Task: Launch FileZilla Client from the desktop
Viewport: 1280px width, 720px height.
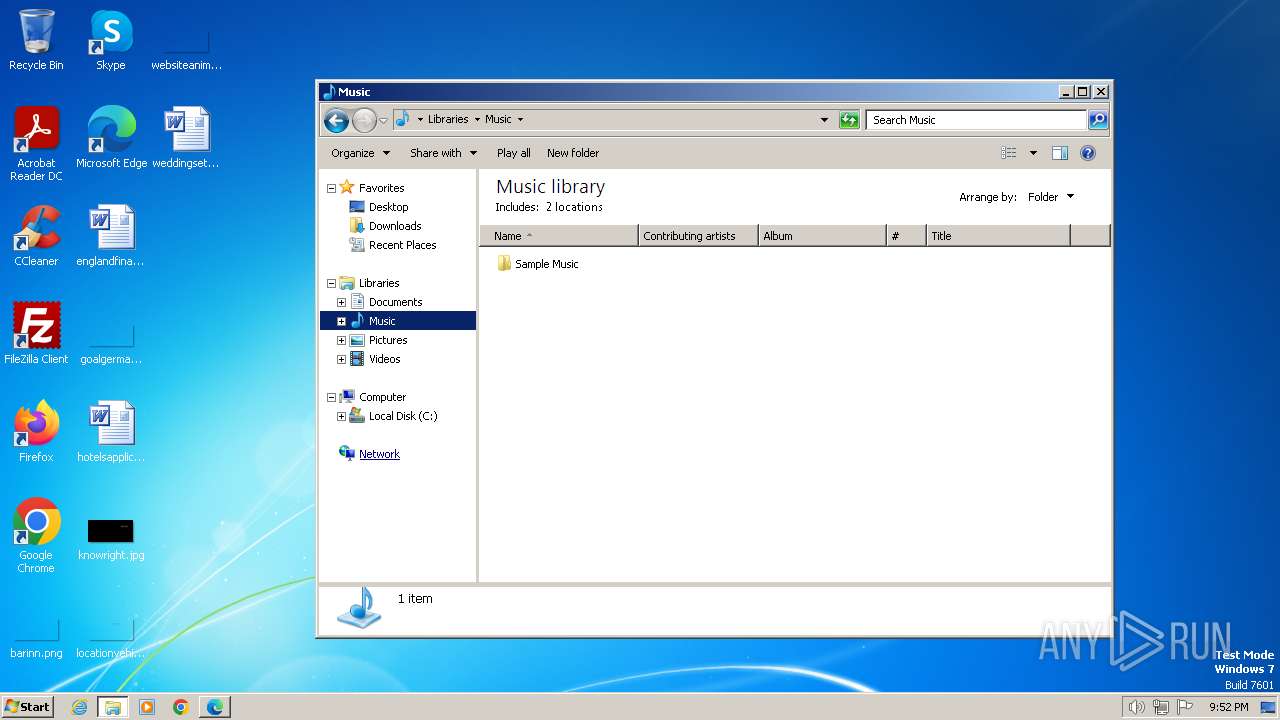Action: click(36, 333)
